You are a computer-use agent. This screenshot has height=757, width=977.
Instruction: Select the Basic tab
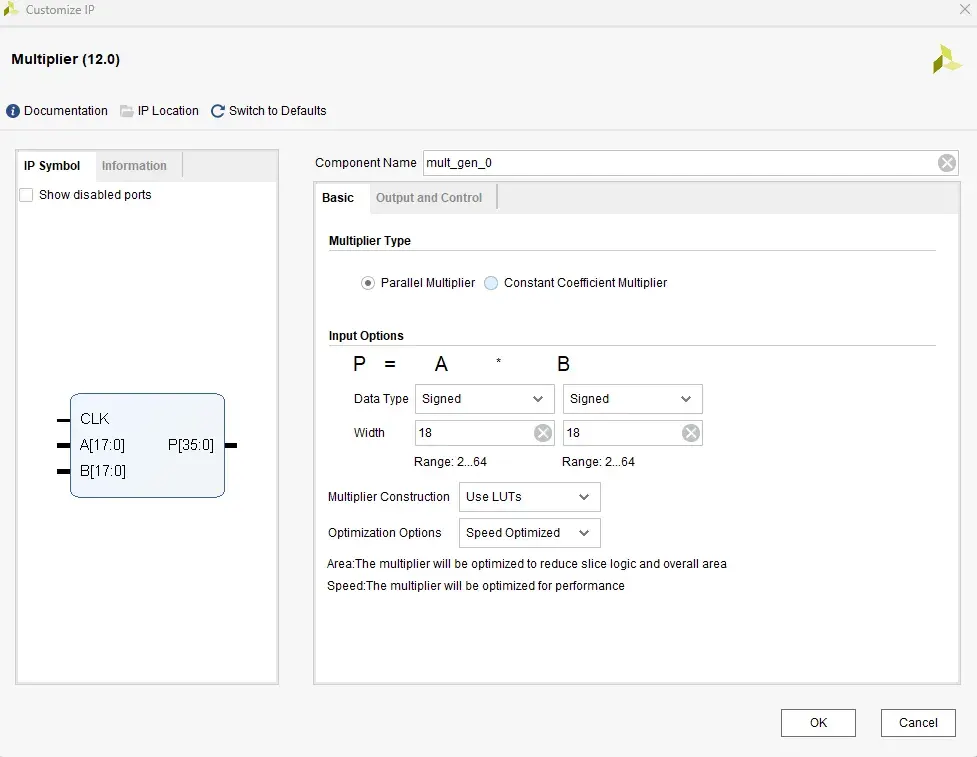(x=338, y=198)
